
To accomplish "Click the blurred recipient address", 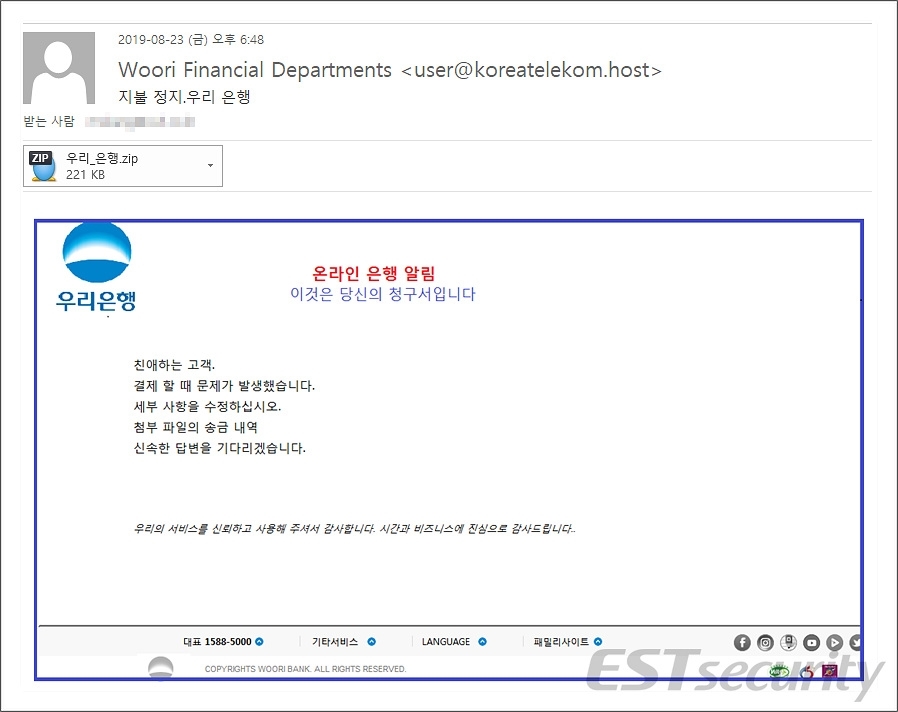I will click(x=140, y=121).
